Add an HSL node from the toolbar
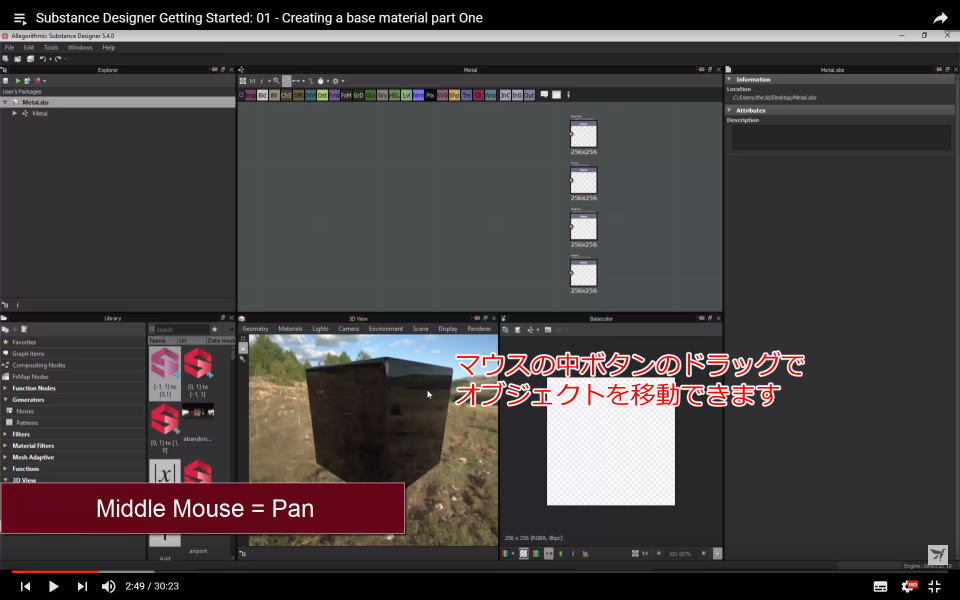The height and width of the screenshot is (600, 960). click(394, 96)
